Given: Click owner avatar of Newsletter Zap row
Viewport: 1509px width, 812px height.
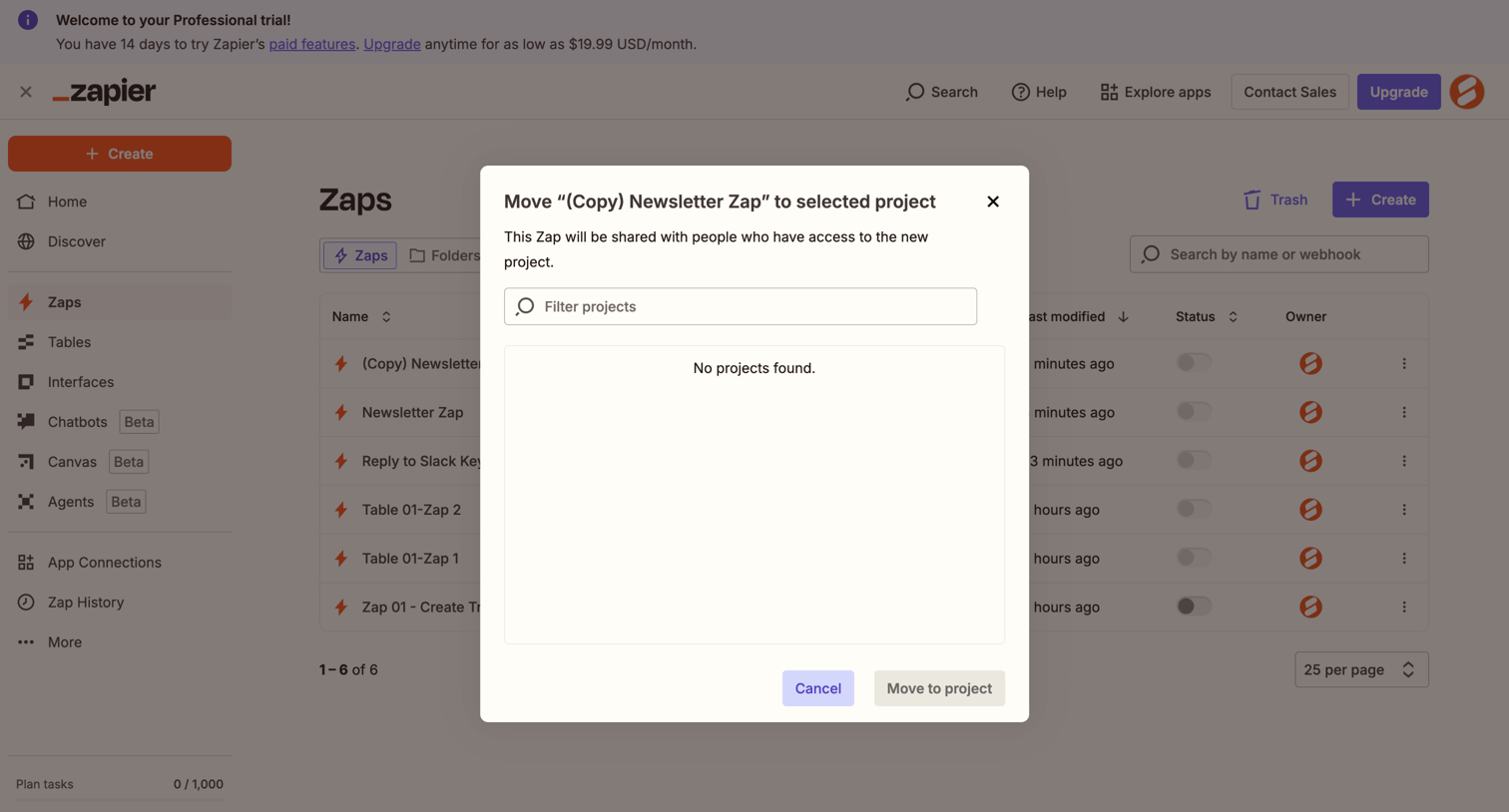Looking at the screenshot, I should pyautogui.click(x=1310, y=412).
